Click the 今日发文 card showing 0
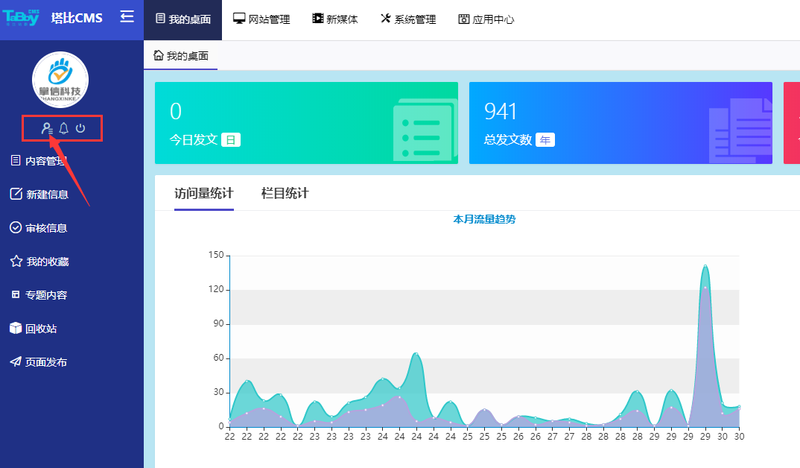The image size is (800, 468). [x=306, y=123]
